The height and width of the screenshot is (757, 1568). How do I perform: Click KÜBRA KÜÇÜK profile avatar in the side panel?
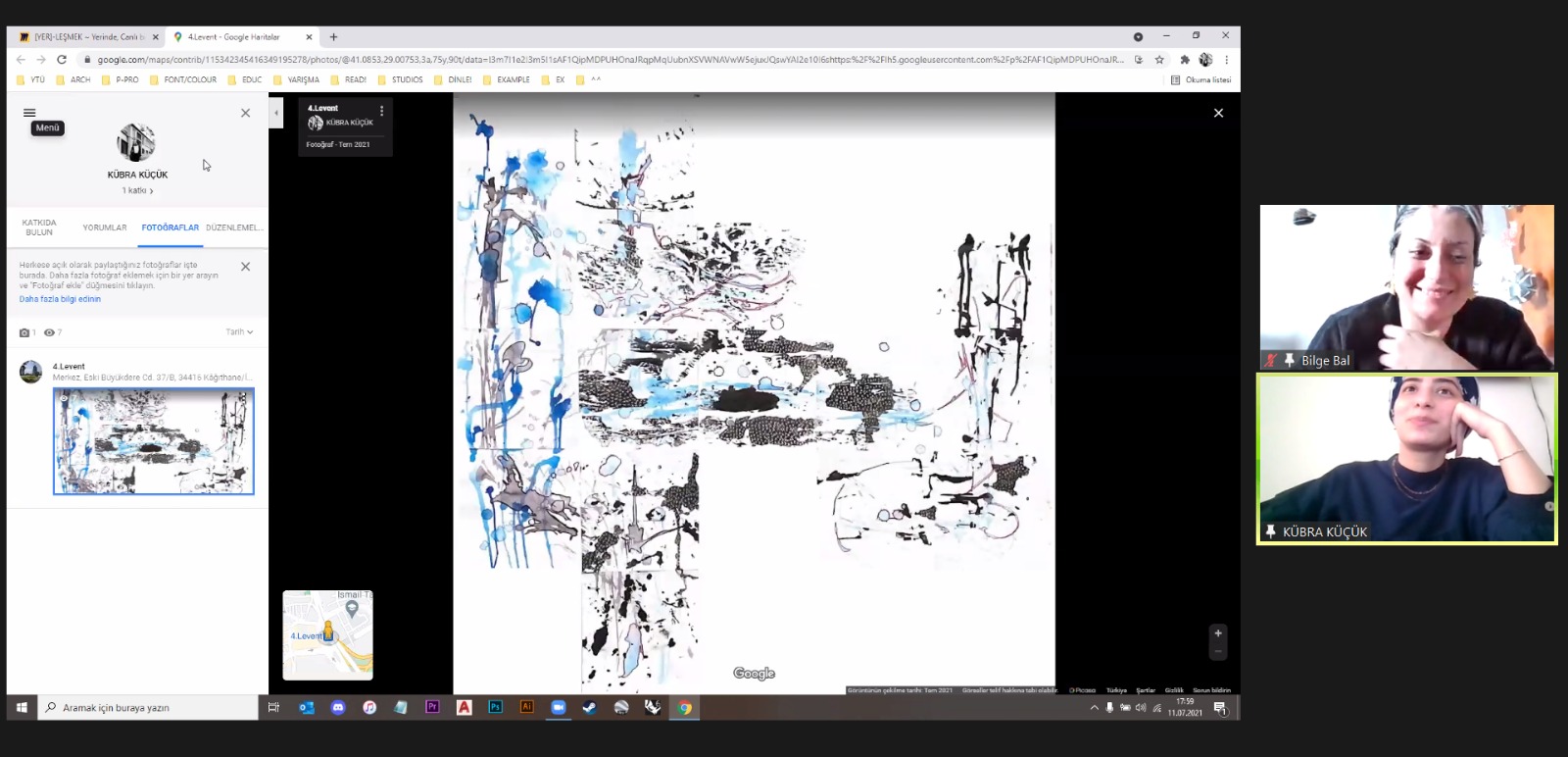click(x=136, y=143)
